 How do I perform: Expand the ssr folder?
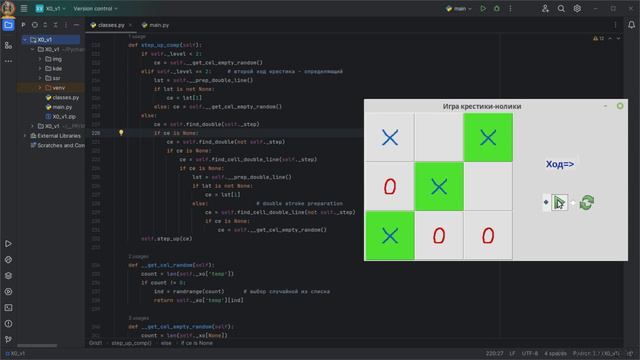40,78
